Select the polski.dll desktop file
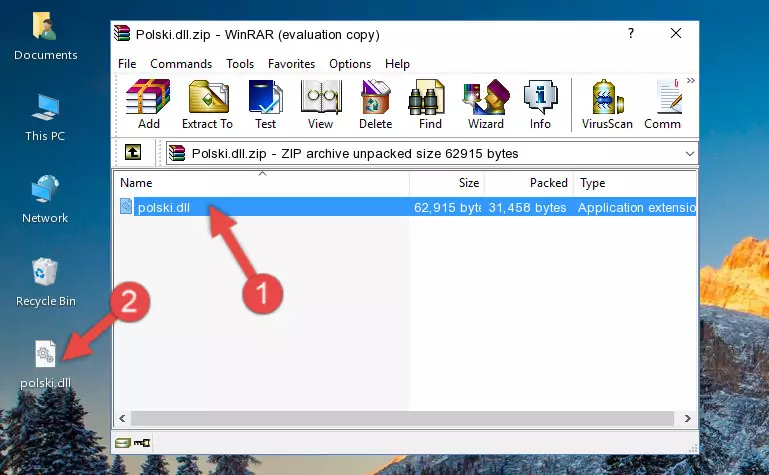The image size is (769, 475). [45, 365]
